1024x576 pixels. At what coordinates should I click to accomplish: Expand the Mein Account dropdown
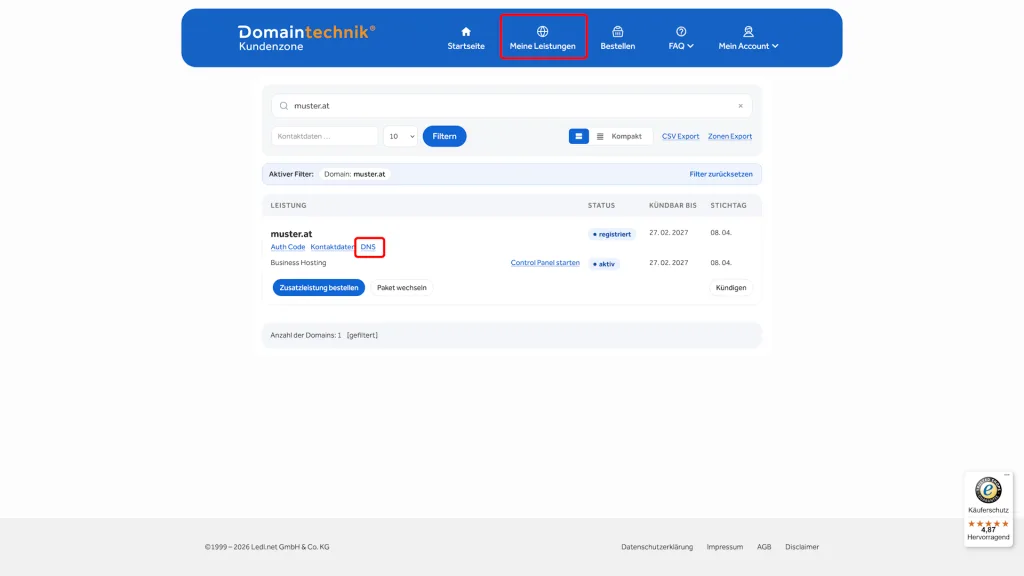[748, 39]
